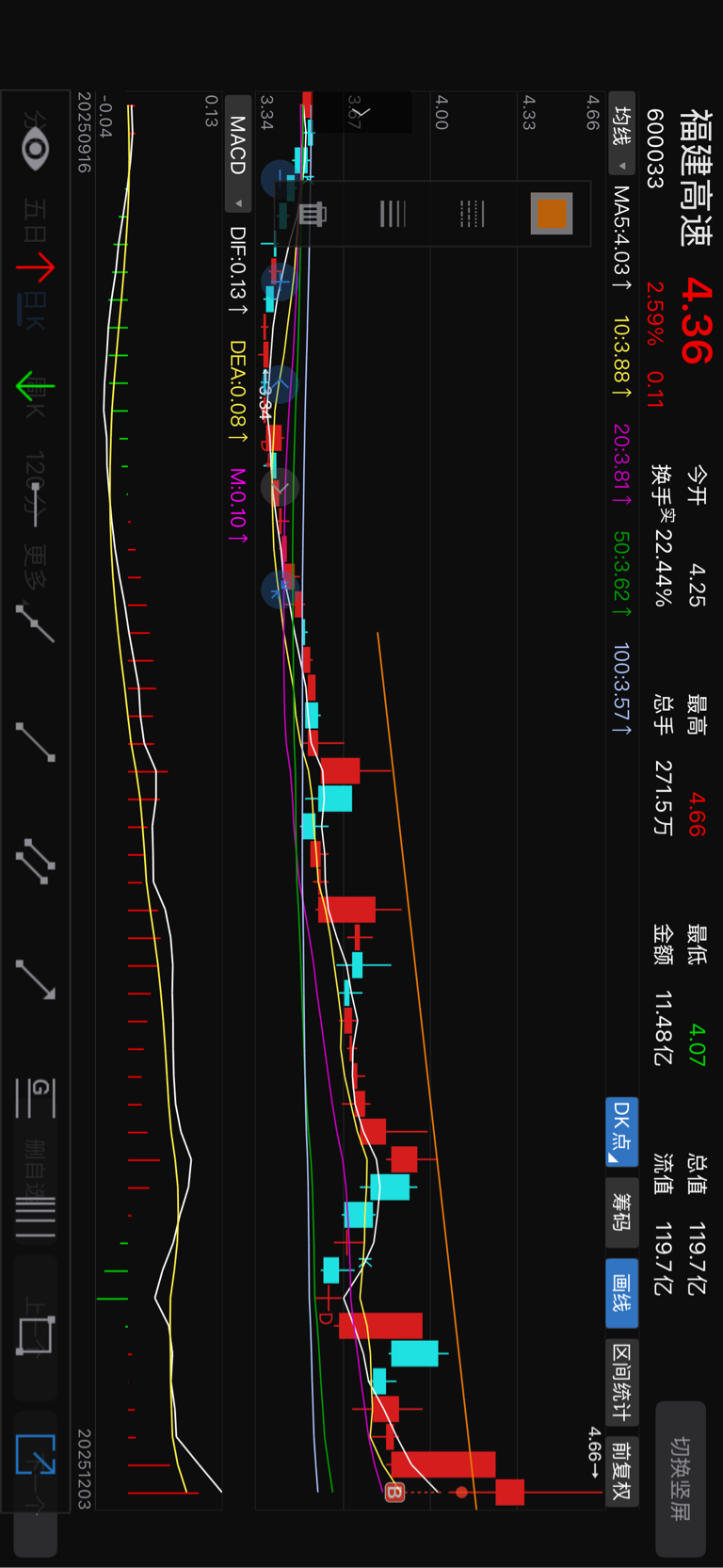Click the current price 4.36
Screen dimensions: 723x1568
tap(696, 320)
